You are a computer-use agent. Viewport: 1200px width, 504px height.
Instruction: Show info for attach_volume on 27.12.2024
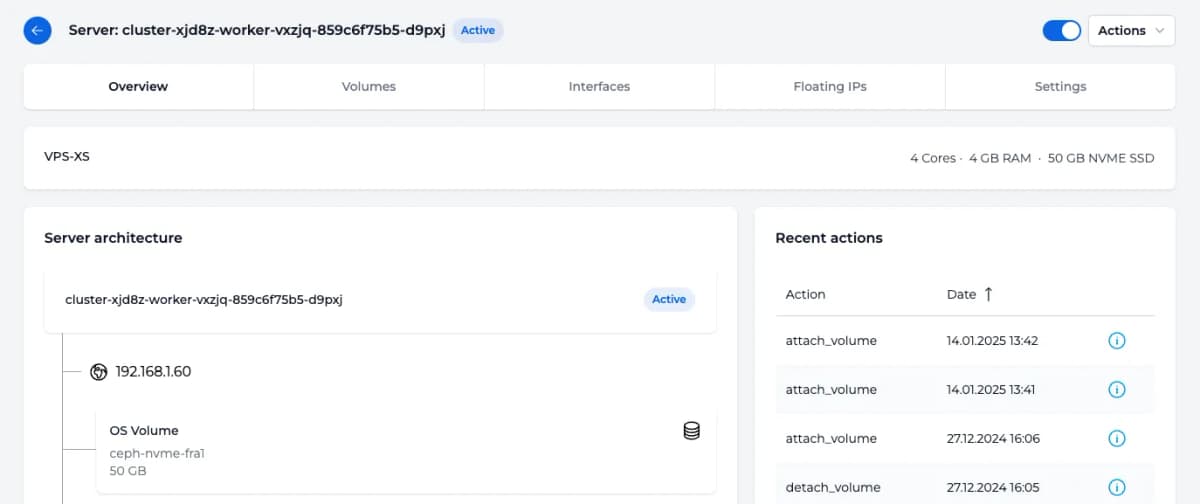pyautogui.click(x=1117, y=439)
